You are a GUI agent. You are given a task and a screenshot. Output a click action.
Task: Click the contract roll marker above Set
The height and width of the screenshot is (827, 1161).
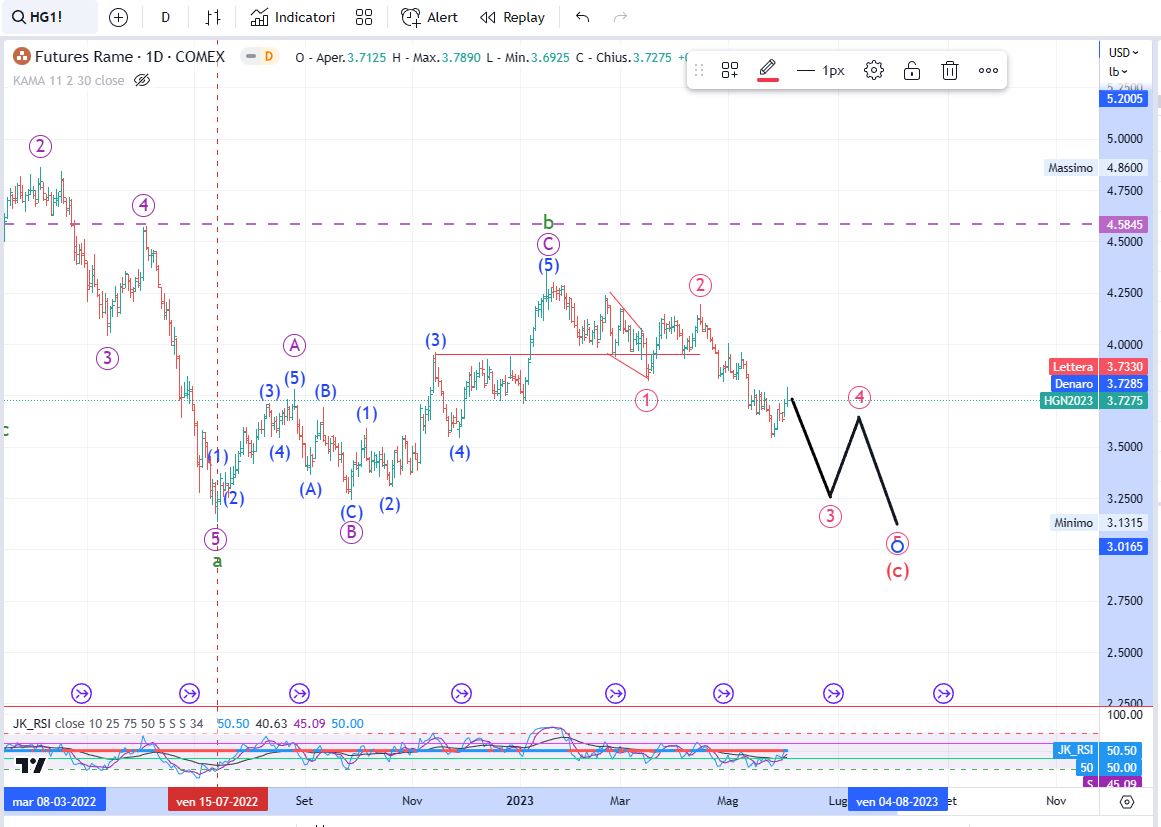pos(299,694)
